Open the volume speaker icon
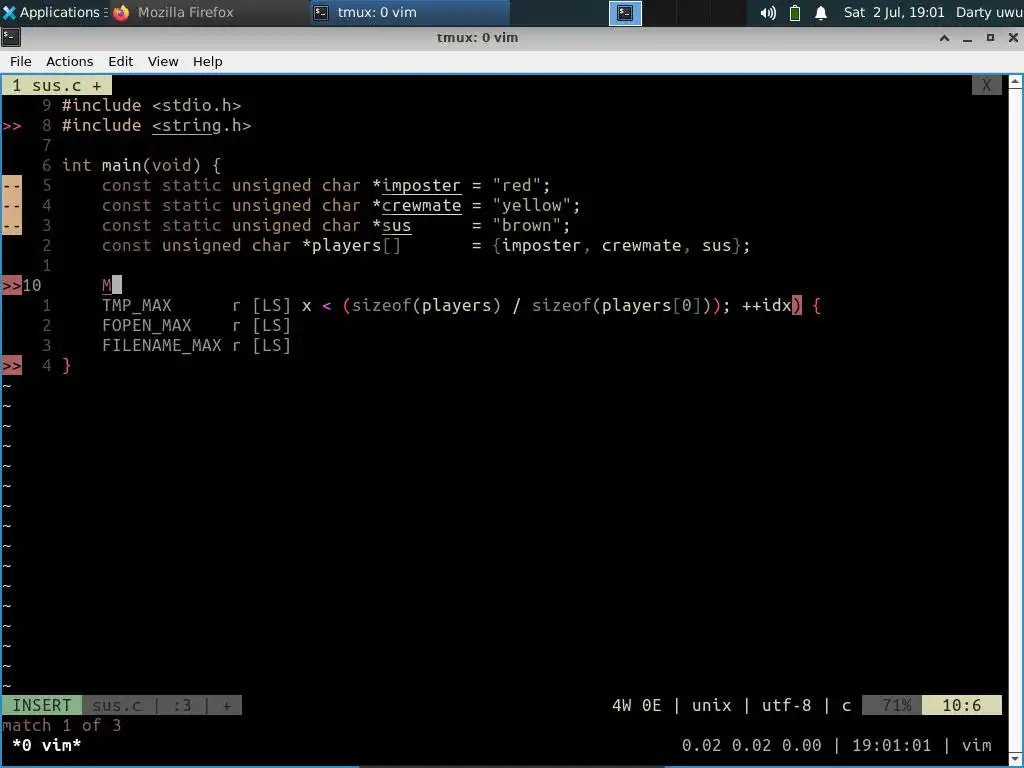Viewport: 1024px width, 768px height. (x=768, y=12)
